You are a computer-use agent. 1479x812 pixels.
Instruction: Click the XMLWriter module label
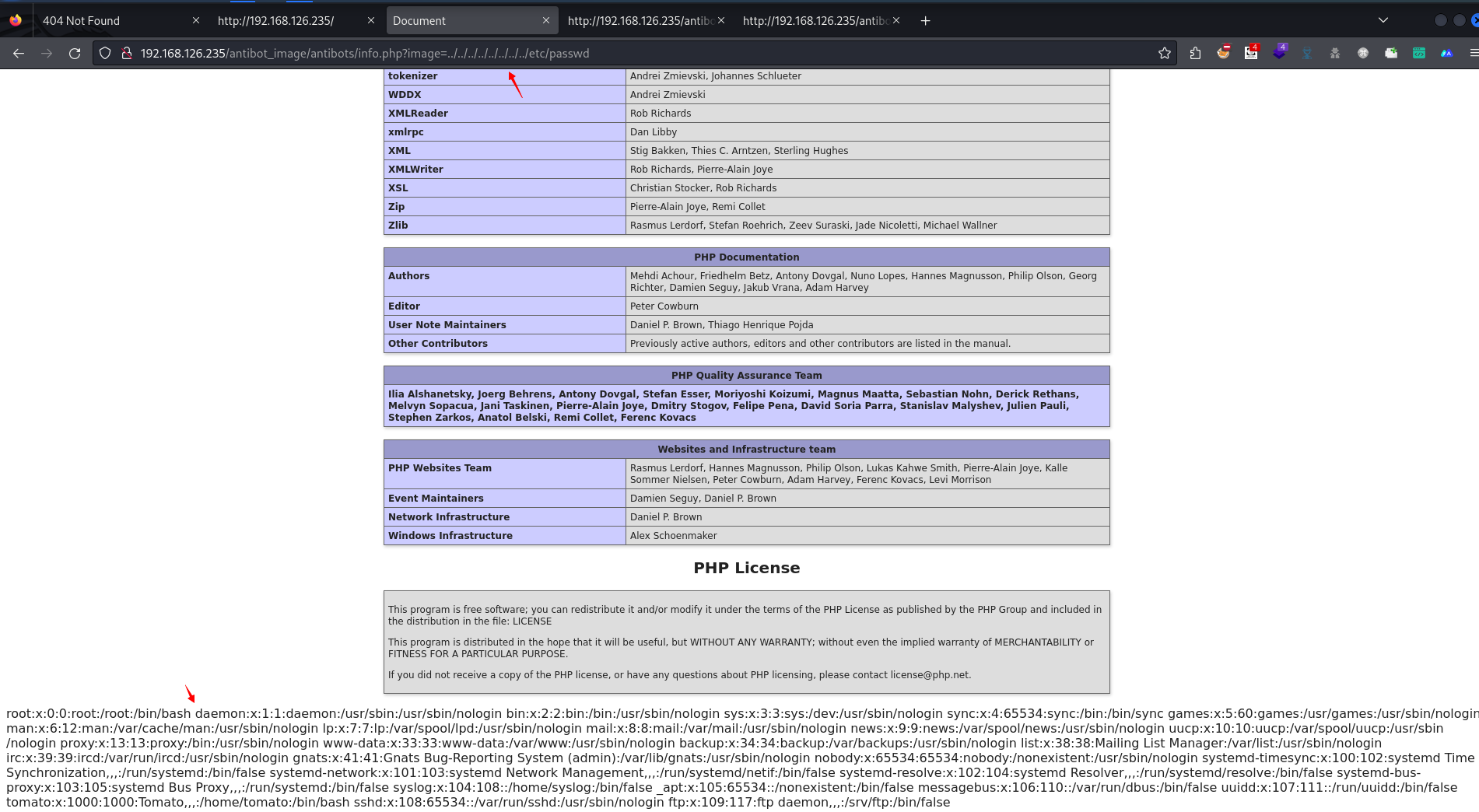tap(415, 170)
